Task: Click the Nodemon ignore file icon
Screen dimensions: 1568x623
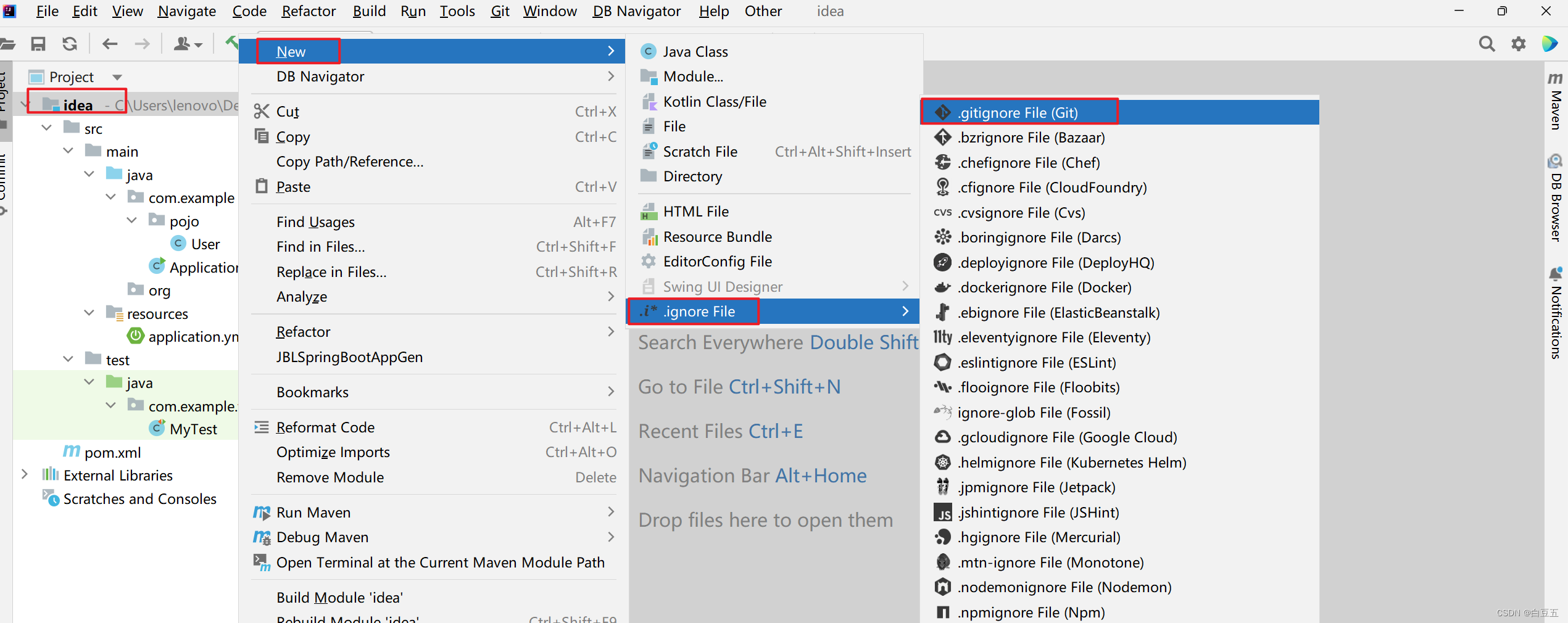Action: tap(942, 587)
